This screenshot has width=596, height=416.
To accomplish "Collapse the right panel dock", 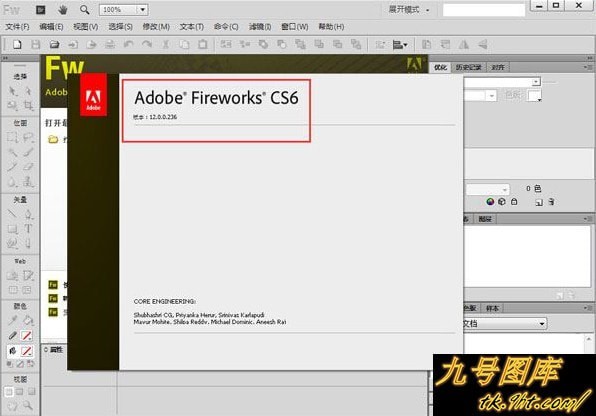I will [590, 58].
